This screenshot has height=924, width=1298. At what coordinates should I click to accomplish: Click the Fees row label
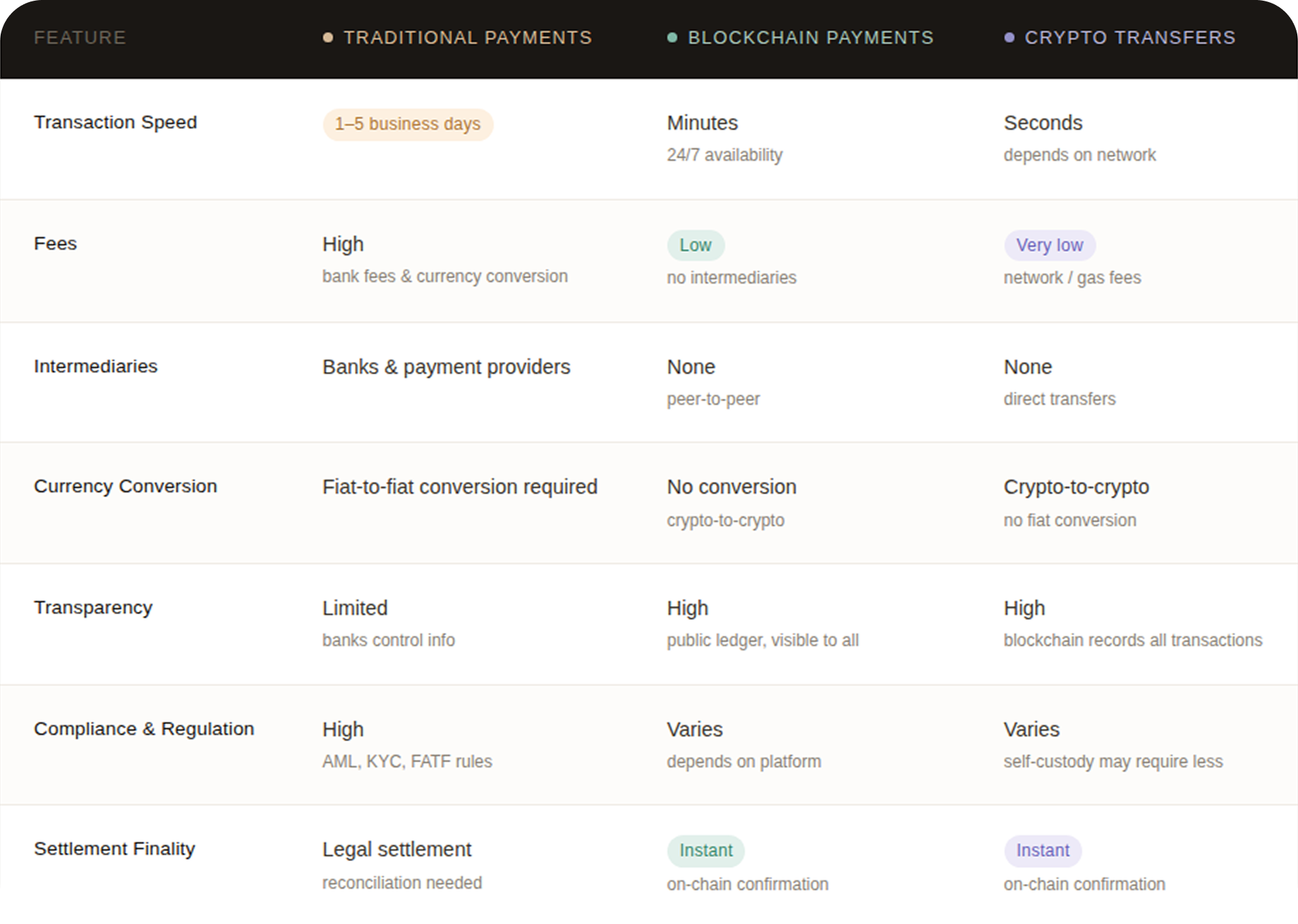[x=55, y=243]
